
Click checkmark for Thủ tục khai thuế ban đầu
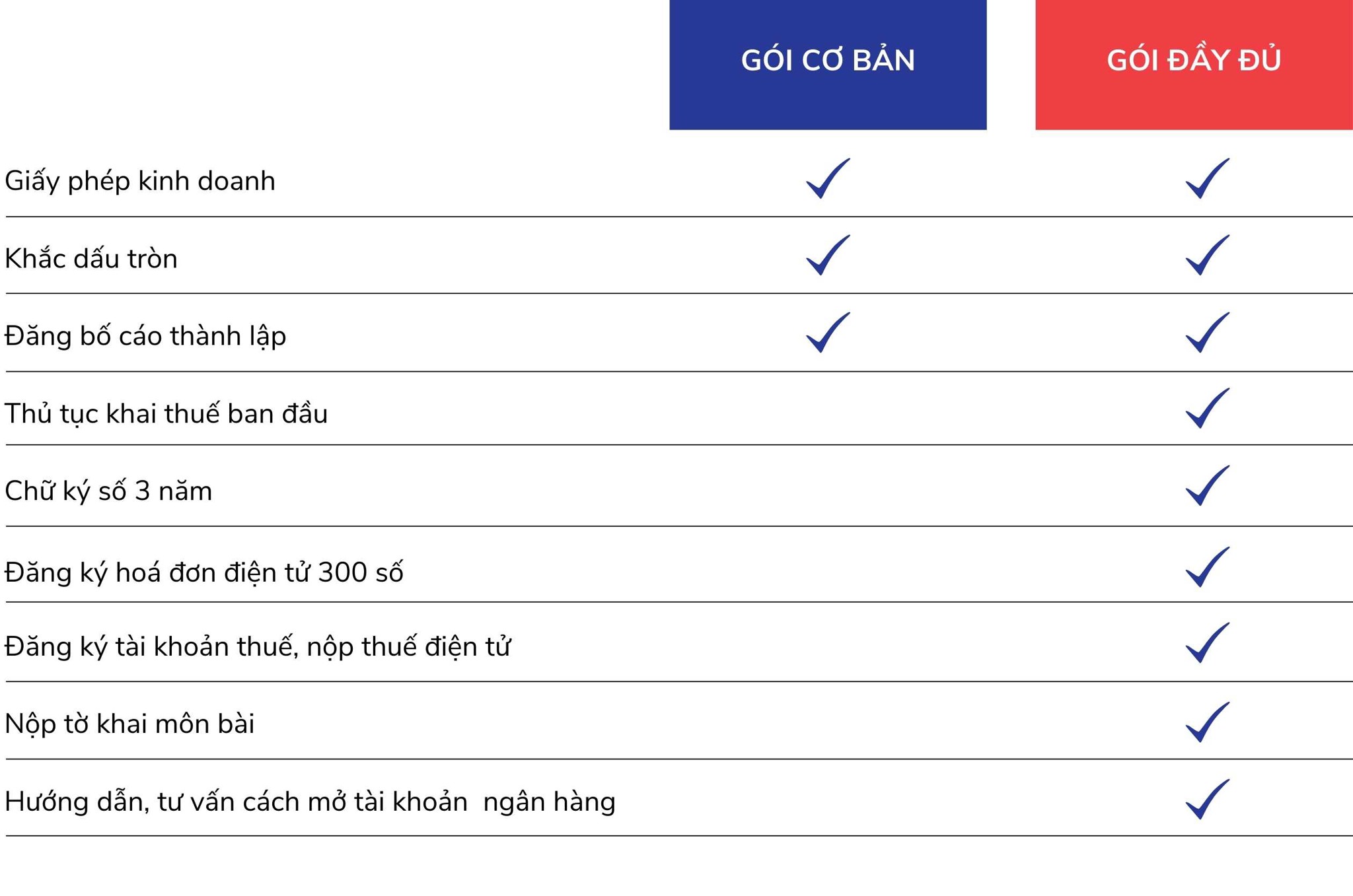(x=1206, y=409)
